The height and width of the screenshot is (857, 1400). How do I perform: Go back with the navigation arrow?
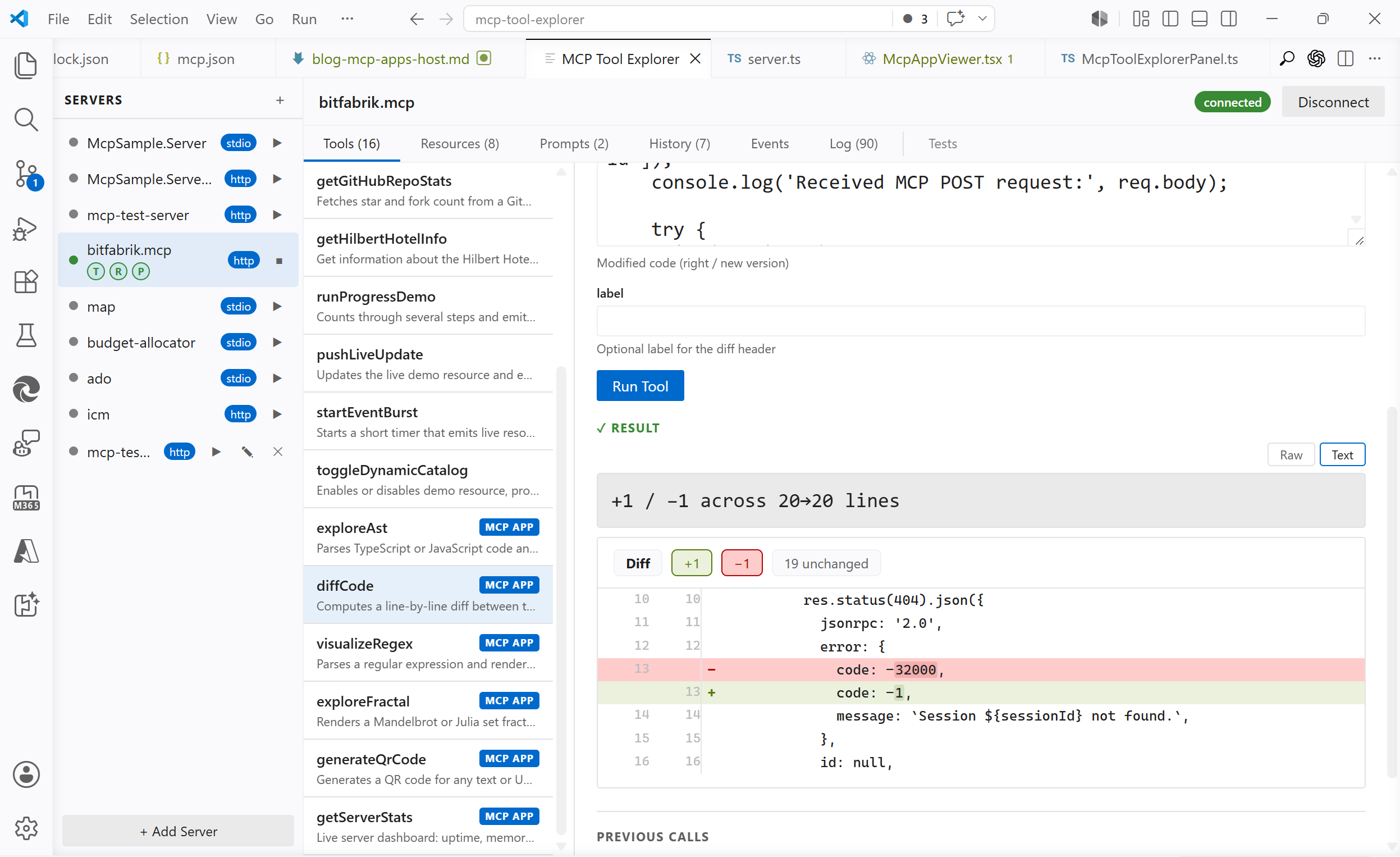[417, 19]
